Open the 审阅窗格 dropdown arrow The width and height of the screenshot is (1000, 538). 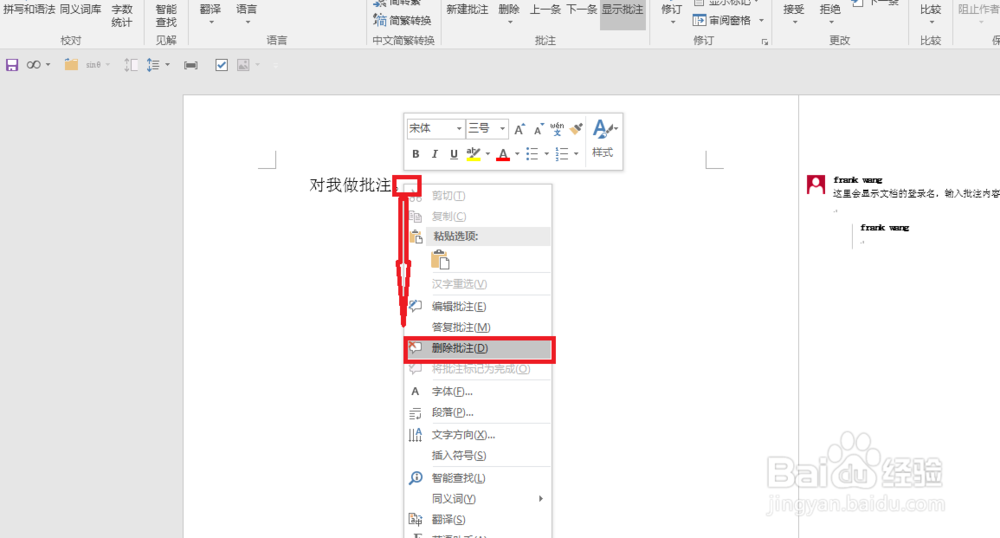(x=761, y=20)
